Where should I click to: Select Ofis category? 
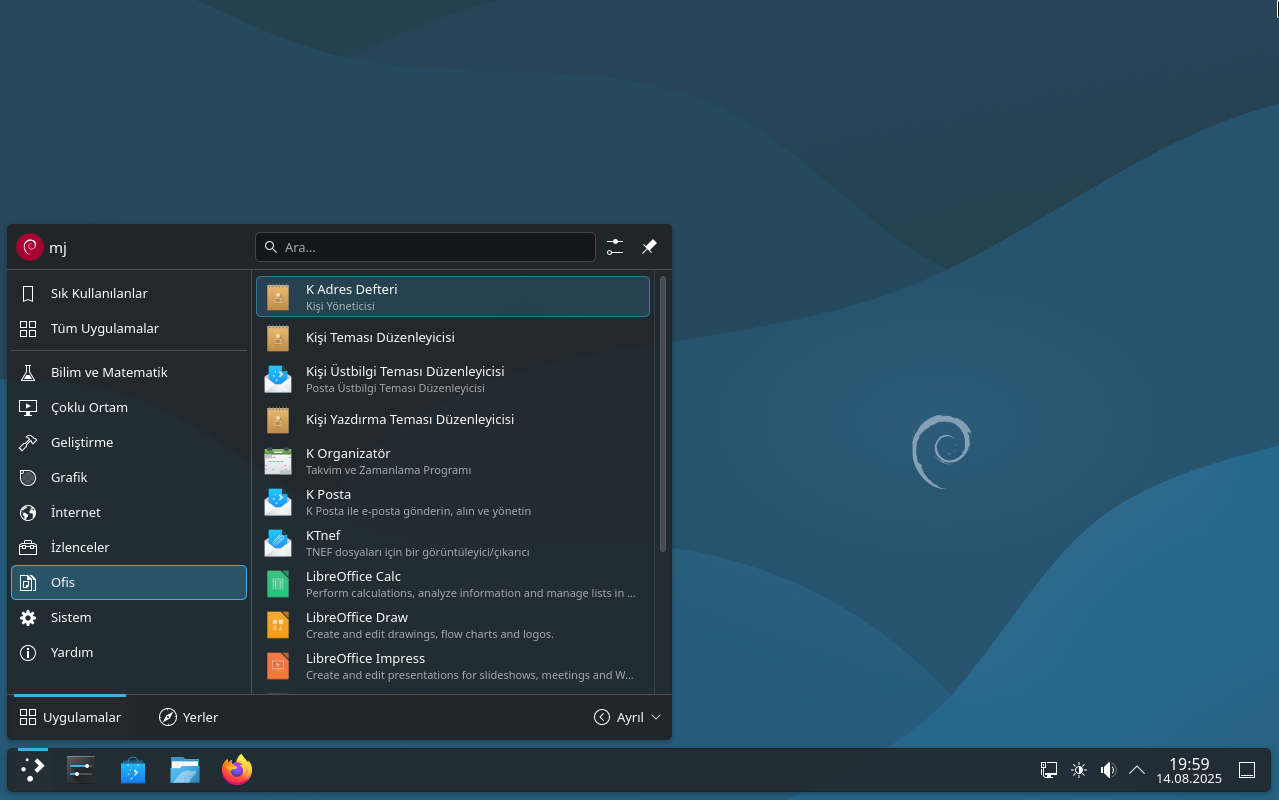click(129, 583)
